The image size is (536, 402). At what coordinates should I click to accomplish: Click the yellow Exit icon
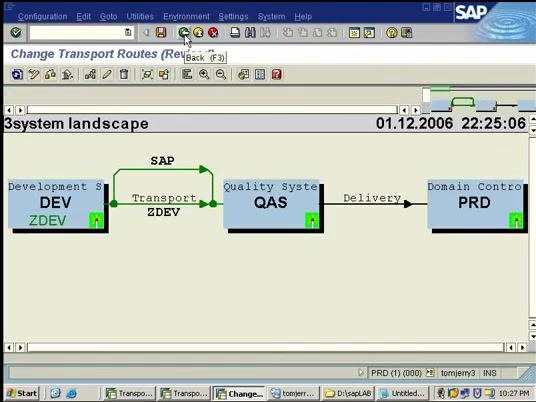[198, 33]
